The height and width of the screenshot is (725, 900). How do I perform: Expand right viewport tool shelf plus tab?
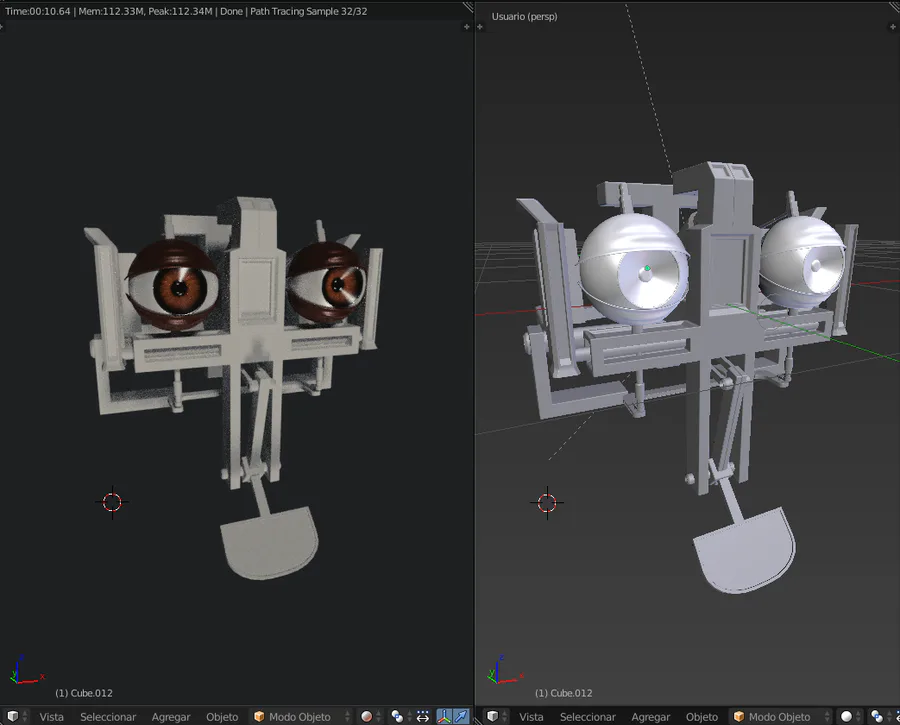pos(480,26)
